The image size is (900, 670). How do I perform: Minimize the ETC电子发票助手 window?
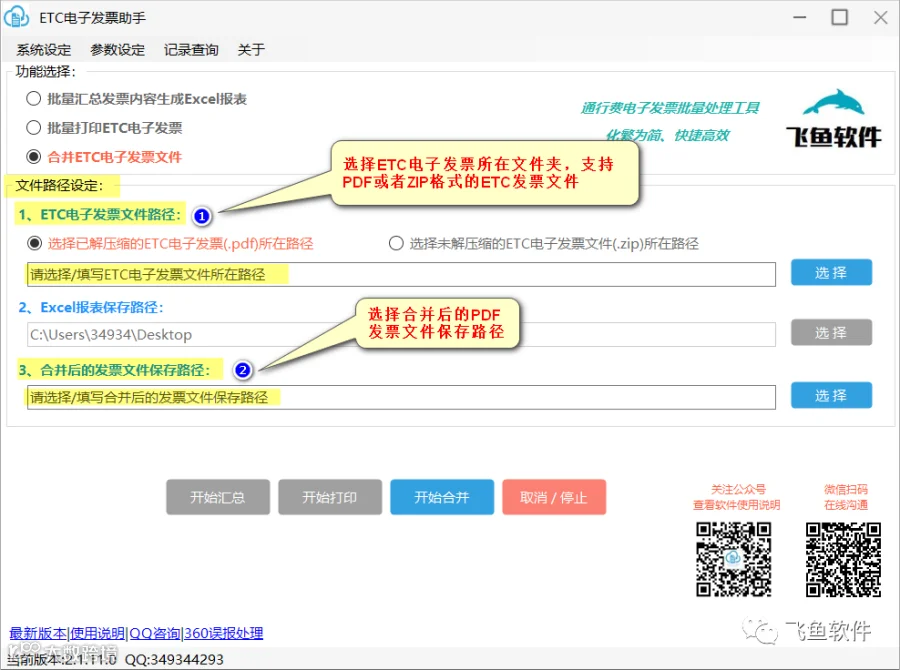click(x=800, y=17)
